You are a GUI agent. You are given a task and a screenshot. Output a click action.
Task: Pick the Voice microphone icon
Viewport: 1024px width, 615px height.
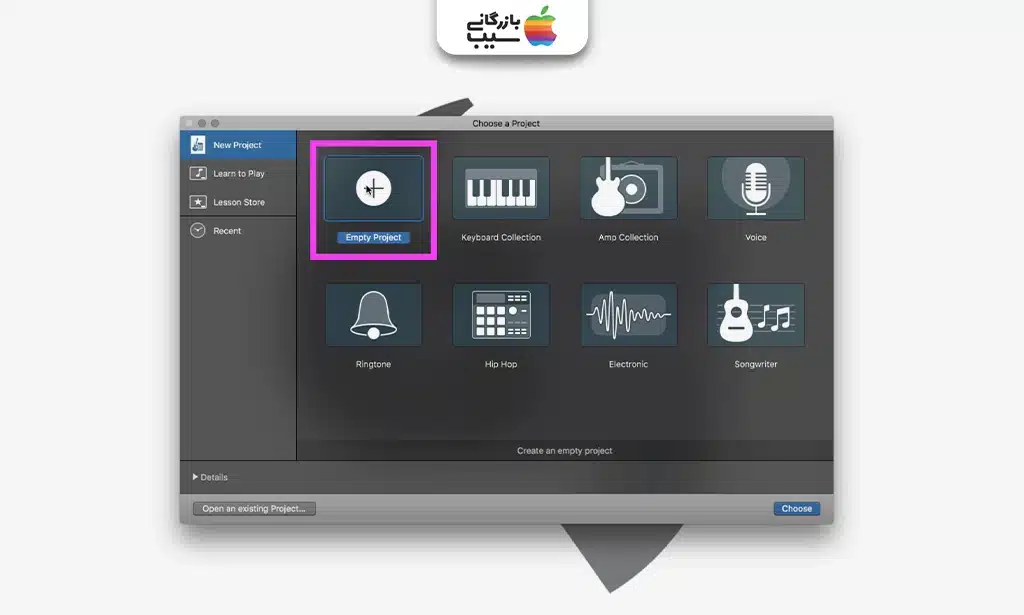pos(756,188)
